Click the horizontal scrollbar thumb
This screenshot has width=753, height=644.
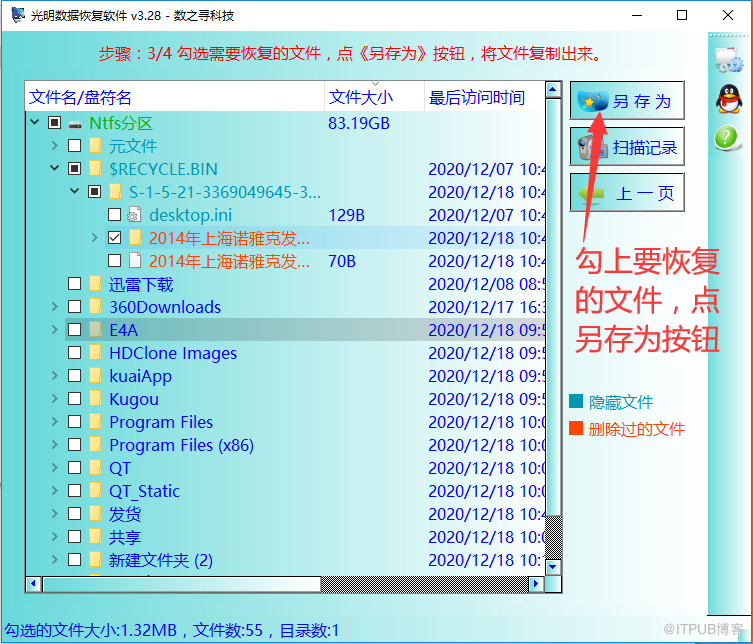pyautogui.click(x=182, y=584)
